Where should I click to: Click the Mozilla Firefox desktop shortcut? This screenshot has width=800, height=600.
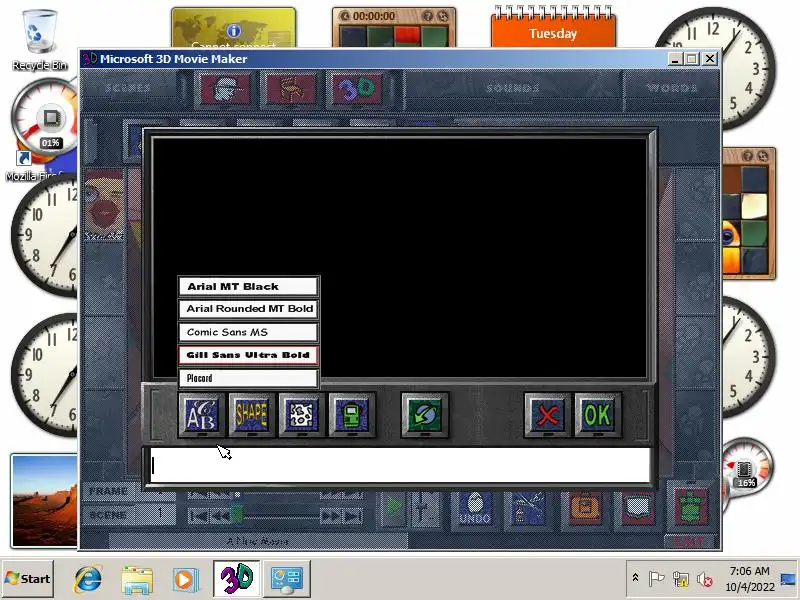click(x=33, y=166)
